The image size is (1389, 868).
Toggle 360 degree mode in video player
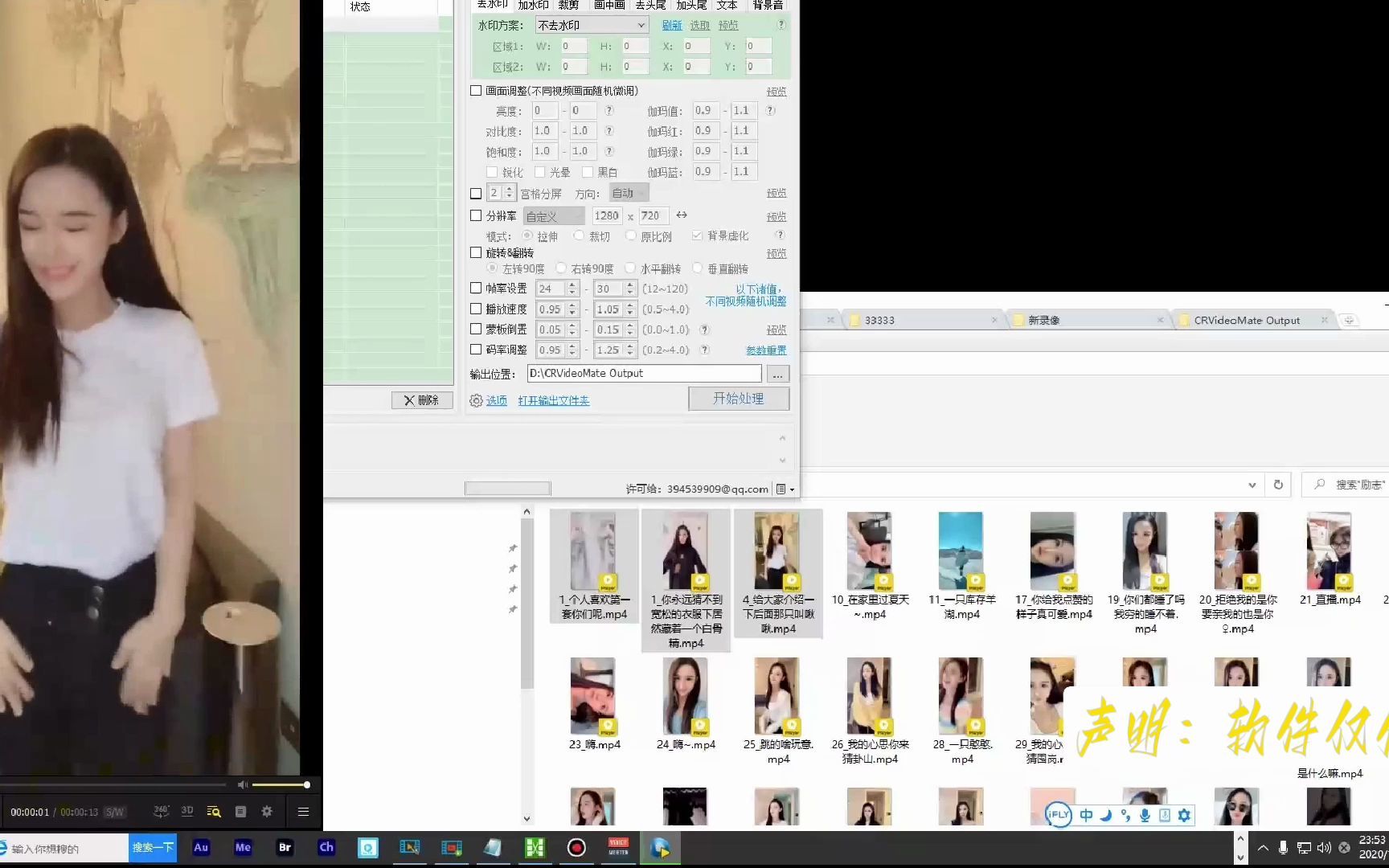tap(161, 812)
